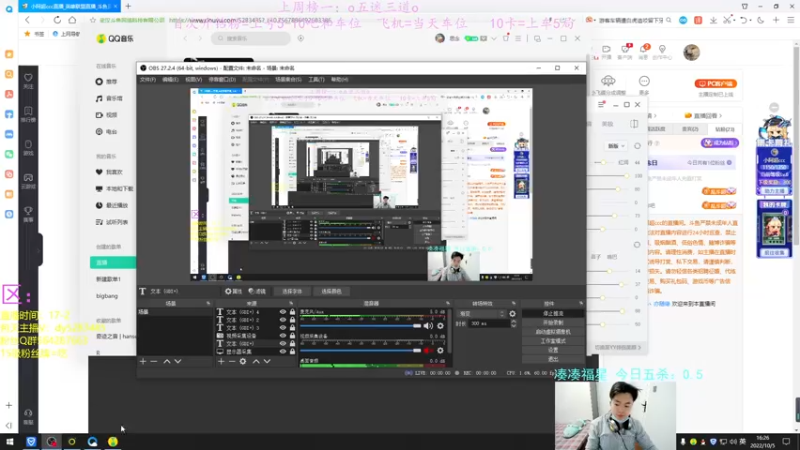This screenshot has height=450, width=800.
Task: Click 选择字体 button in source toolbar
Action: pos(292,291)
